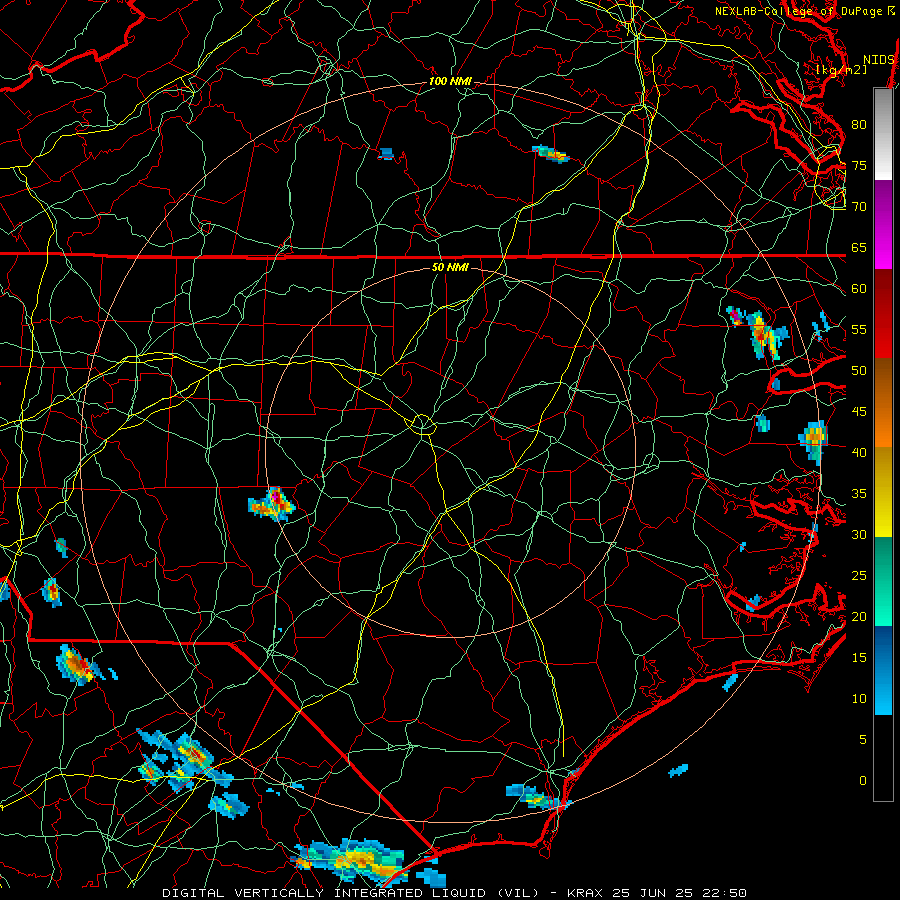Select the 75 value on the VIL scale

coord(859,165)
